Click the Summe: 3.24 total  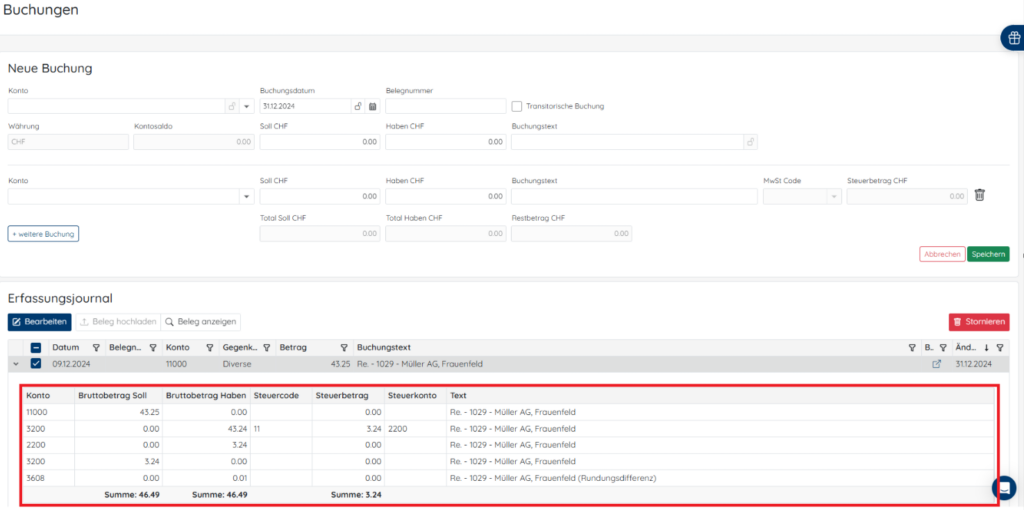pyautogui.click(x=356, y=494)
